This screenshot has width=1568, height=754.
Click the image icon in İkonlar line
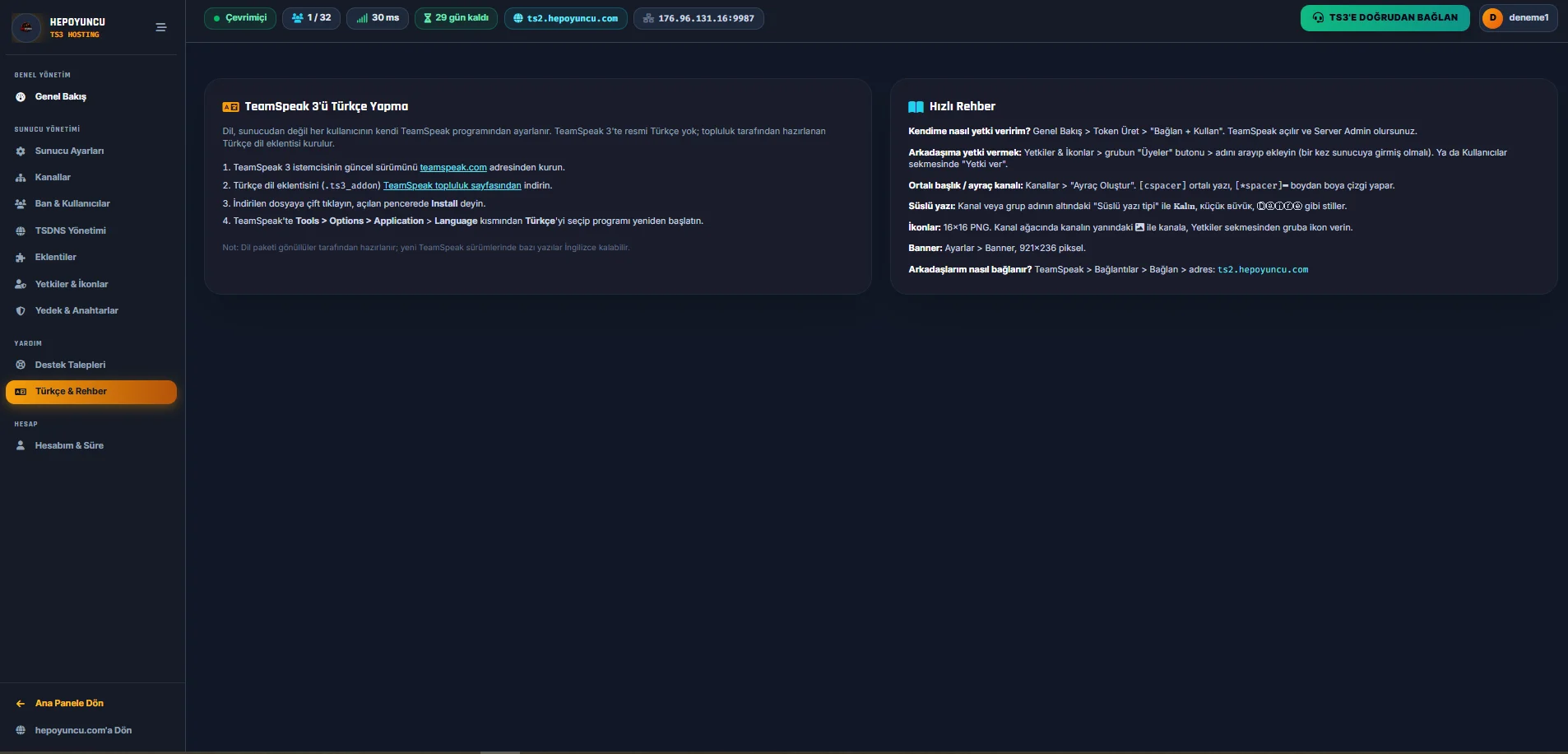point(1139,227)
